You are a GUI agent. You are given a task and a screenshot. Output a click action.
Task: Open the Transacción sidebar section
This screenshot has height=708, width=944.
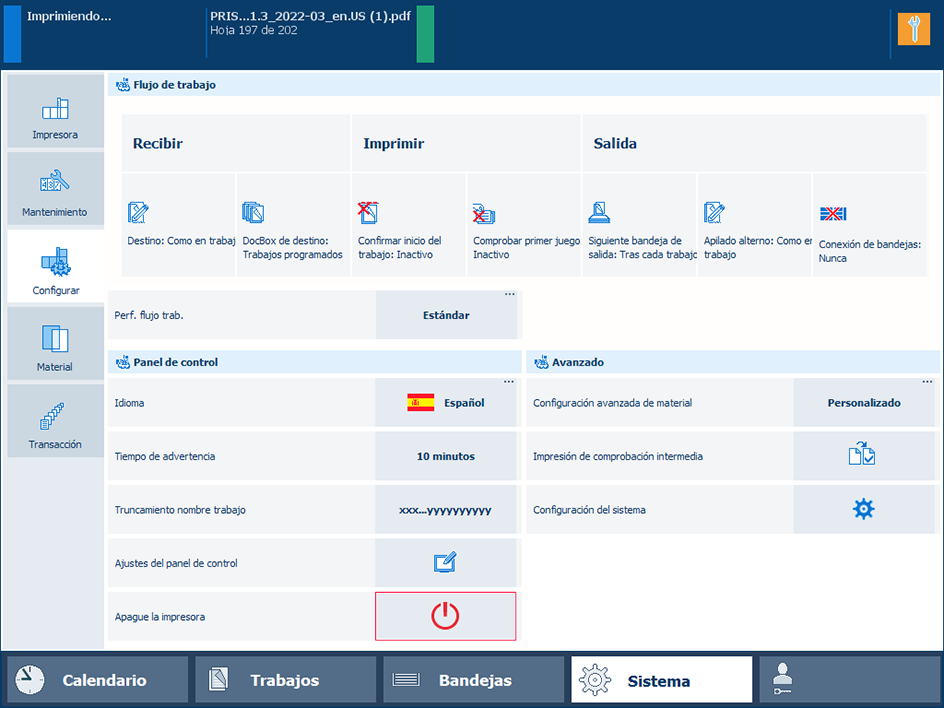pyautogui.click(x=55, y=421)
